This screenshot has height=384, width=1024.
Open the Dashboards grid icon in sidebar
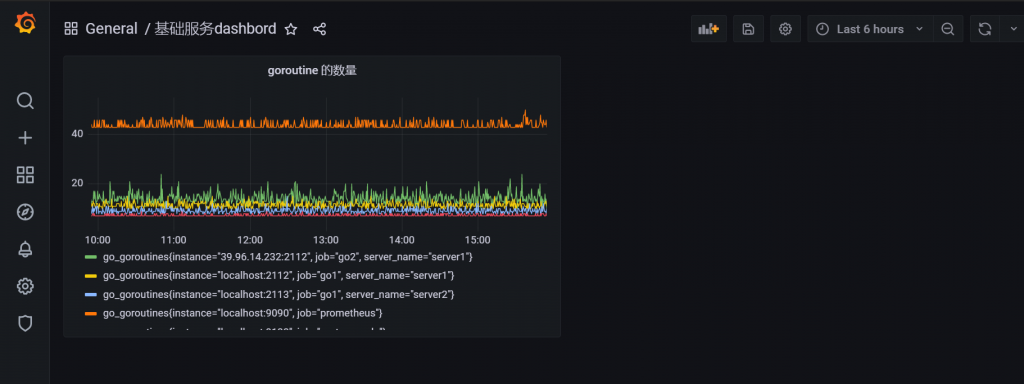coord(25,175)
